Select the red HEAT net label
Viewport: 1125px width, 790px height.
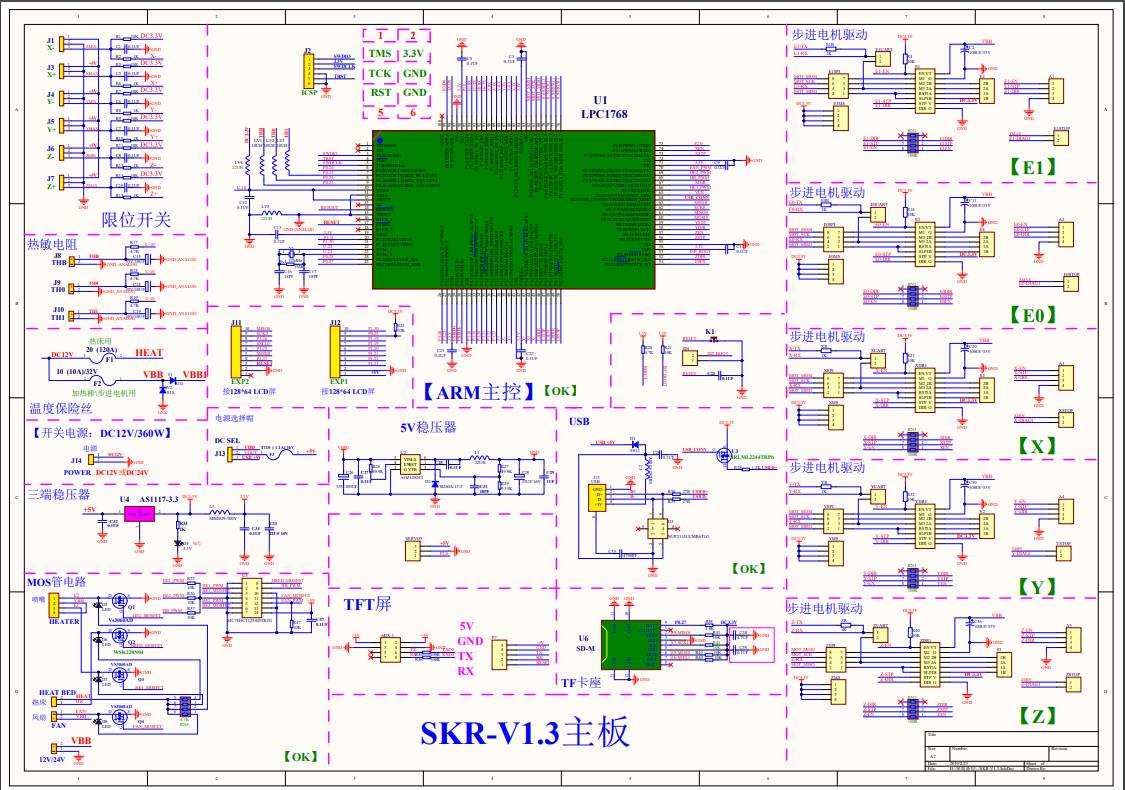pyautogui.click(x=149, y=352)
